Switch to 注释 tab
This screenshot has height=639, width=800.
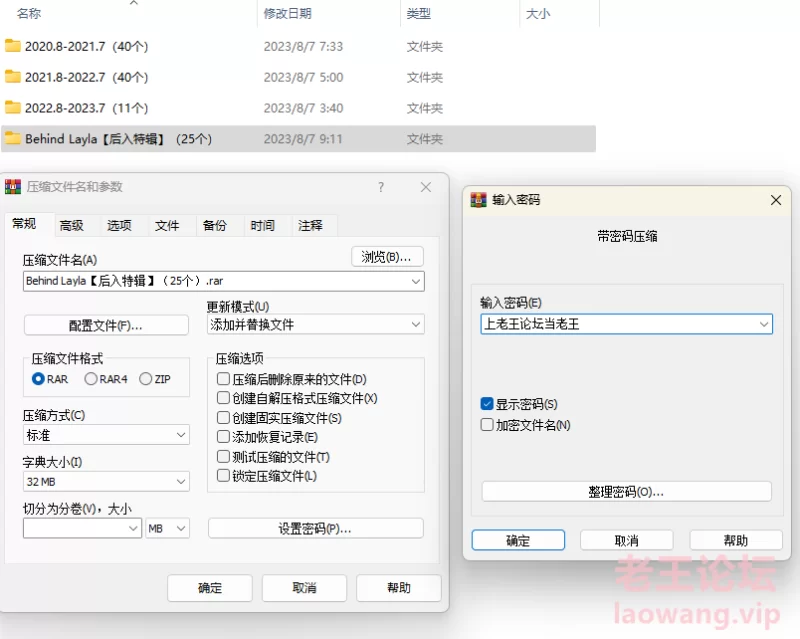coord(310,226)
